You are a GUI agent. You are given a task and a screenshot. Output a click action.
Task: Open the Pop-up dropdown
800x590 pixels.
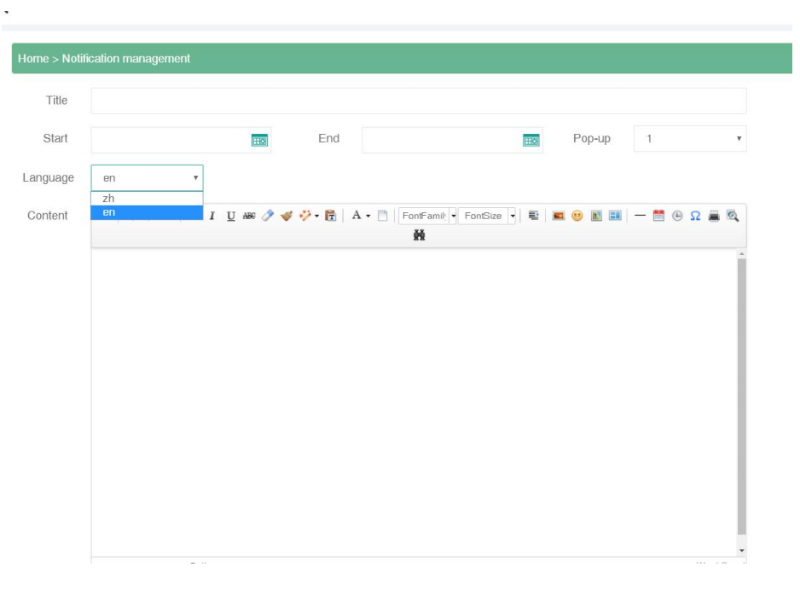coord(690,139)
